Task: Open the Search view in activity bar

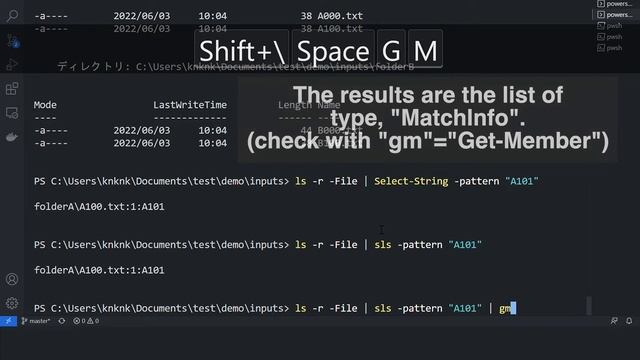Action: pos(12,16)
